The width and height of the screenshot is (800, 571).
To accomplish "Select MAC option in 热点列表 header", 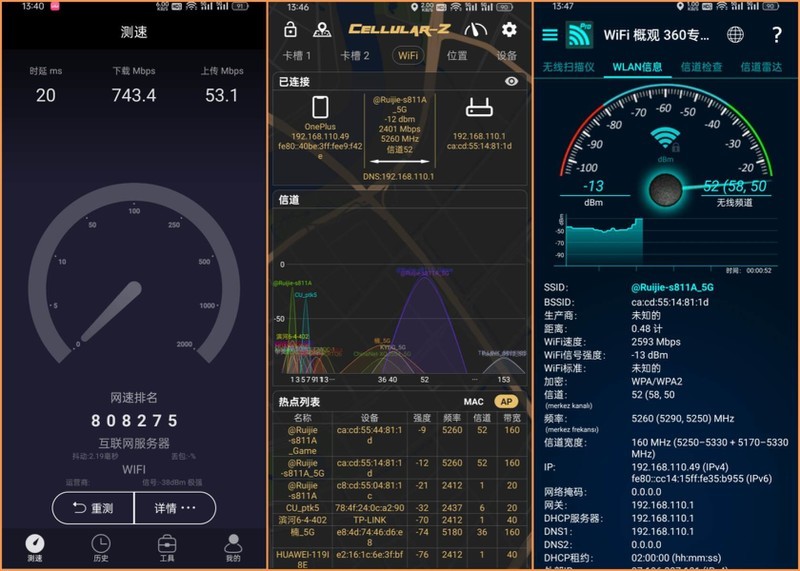I will (473, 402).
